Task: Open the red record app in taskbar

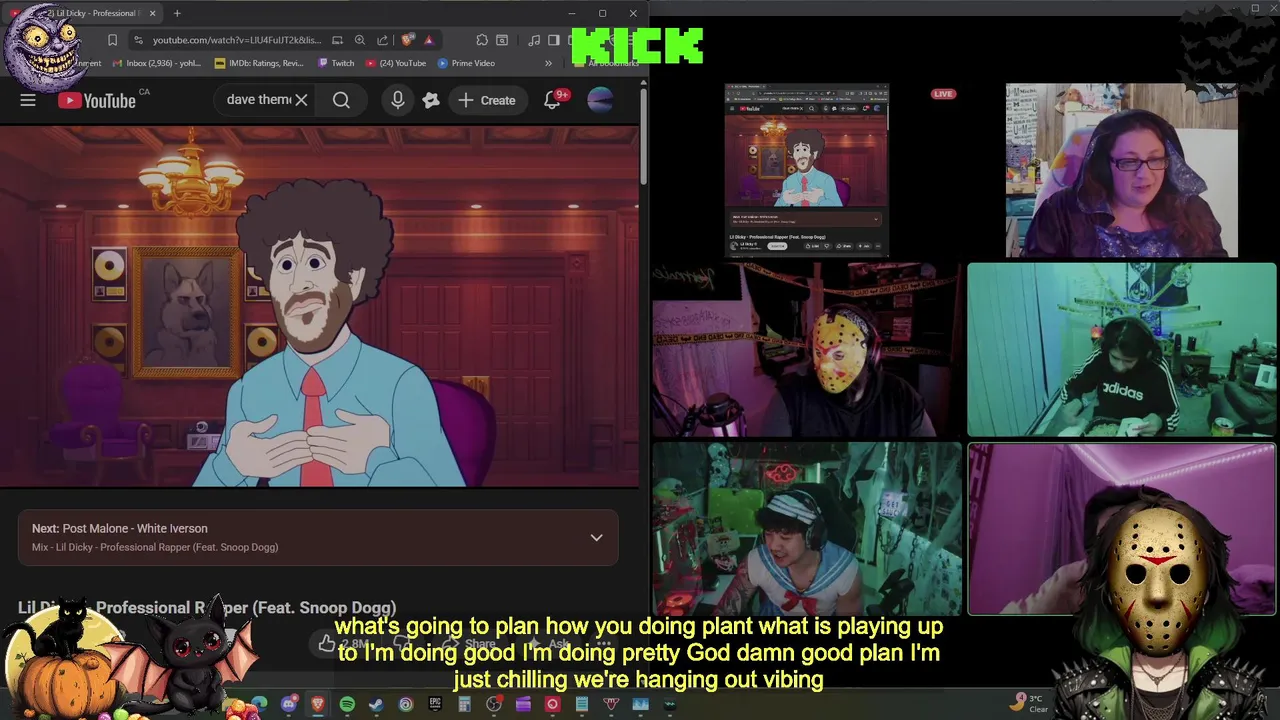Action: tap(552, 704)
